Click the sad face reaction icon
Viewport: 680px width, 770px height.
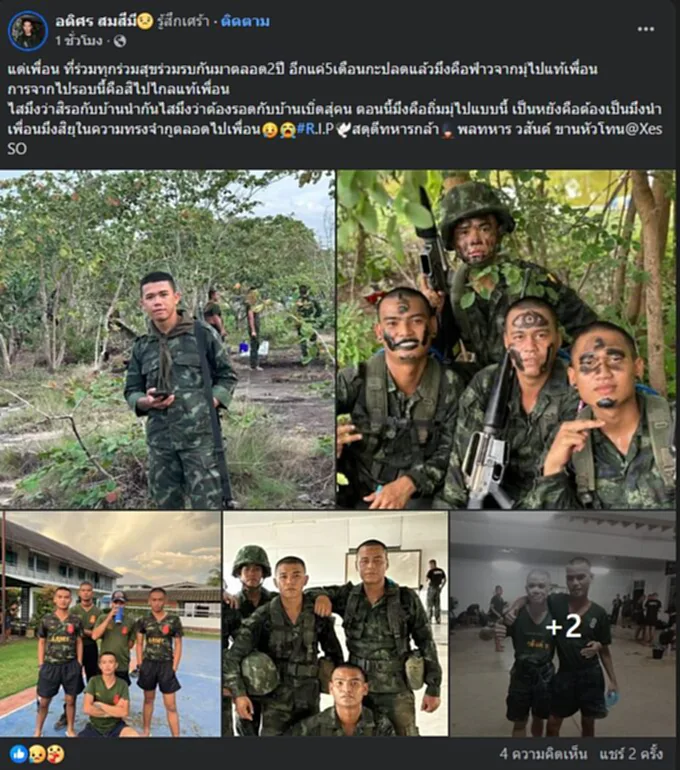click(x=37, y=754)
